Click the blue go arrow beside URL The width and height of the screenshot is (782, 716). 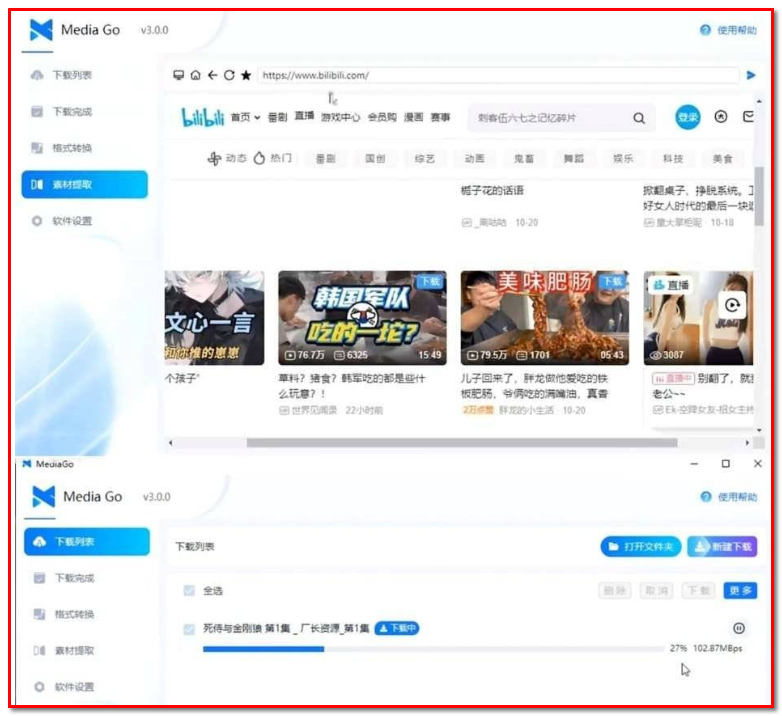coord(751,75)
